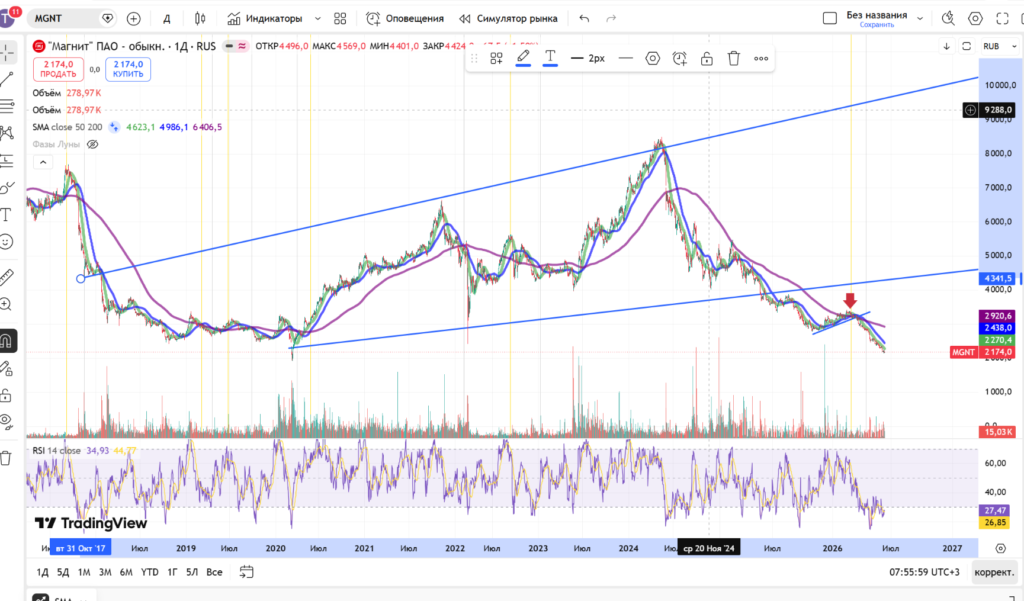Select the ruler measure tool
This screenshot has width=1024, height=601.
tap(7, 277)
